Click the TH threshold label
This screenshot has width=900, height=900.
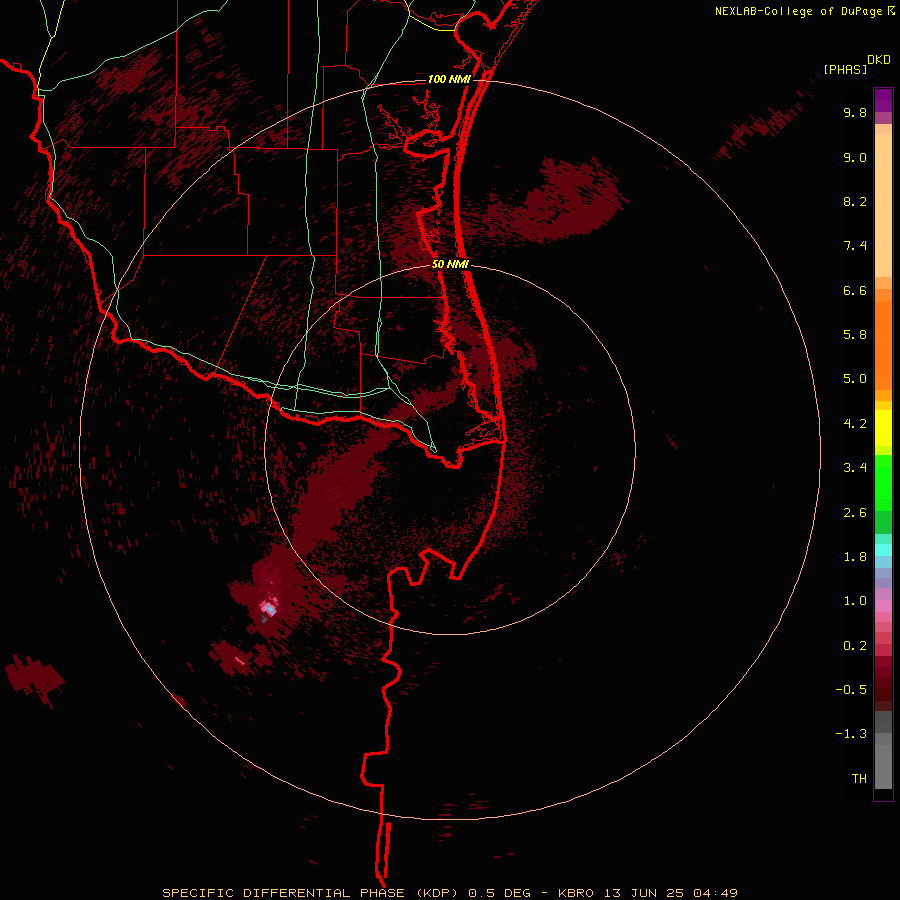[x=859, y=778]
